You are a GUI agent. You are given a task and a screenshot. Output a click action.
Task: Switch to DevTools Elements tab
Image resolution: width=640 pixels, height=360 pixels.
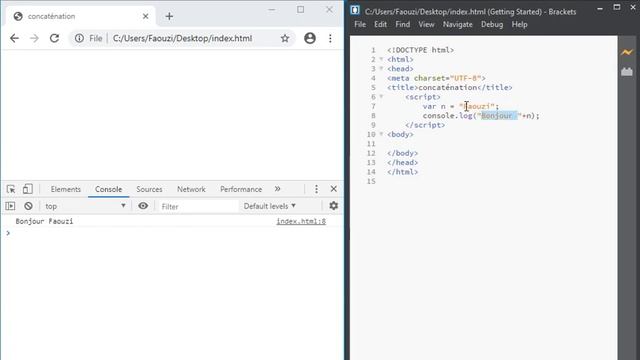[66, 189]
